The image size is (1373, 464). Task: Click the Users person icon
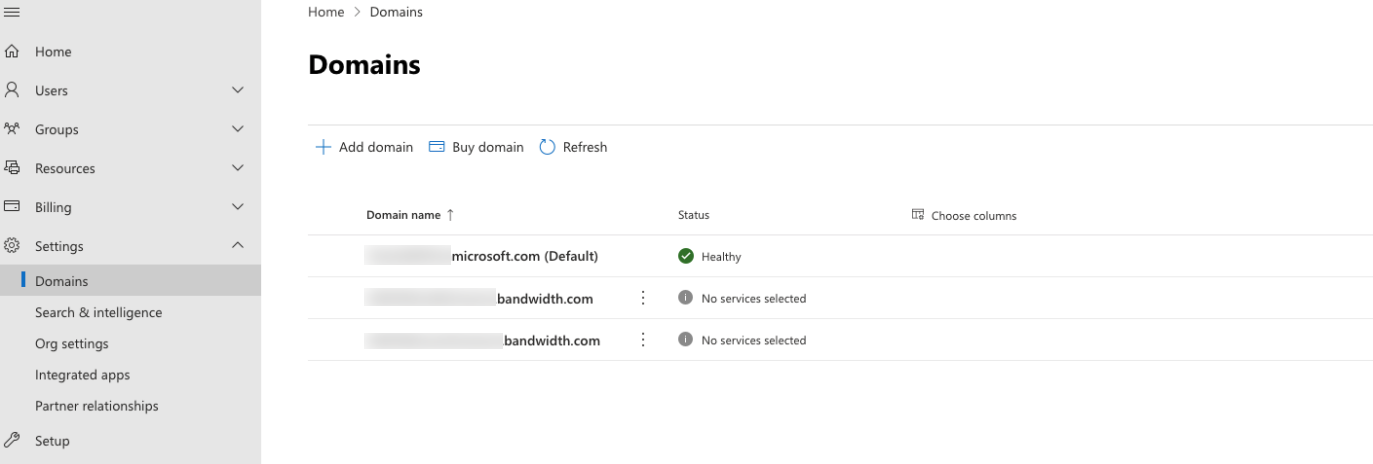12,90
